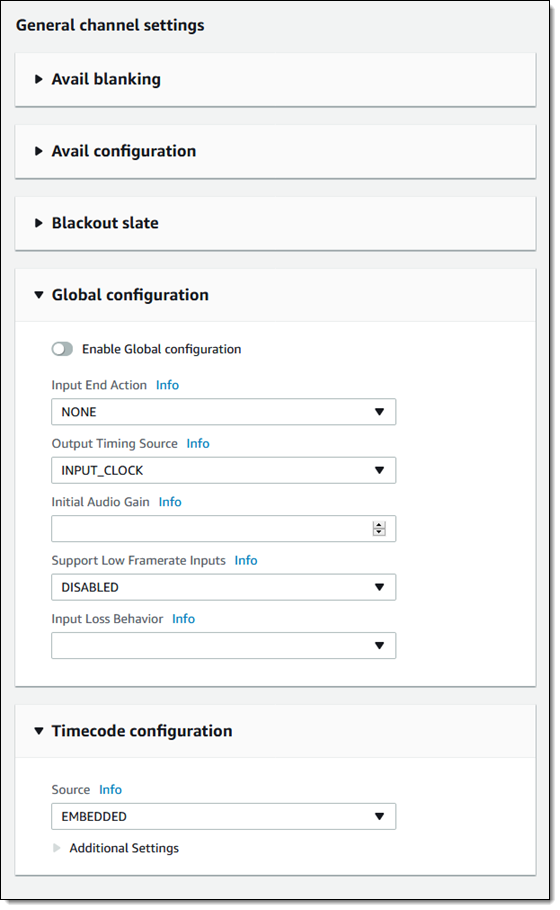The height and width of the screenshot is (910, 560).
Task: Expand the Blackout slate section
Action: click(275, 223)
